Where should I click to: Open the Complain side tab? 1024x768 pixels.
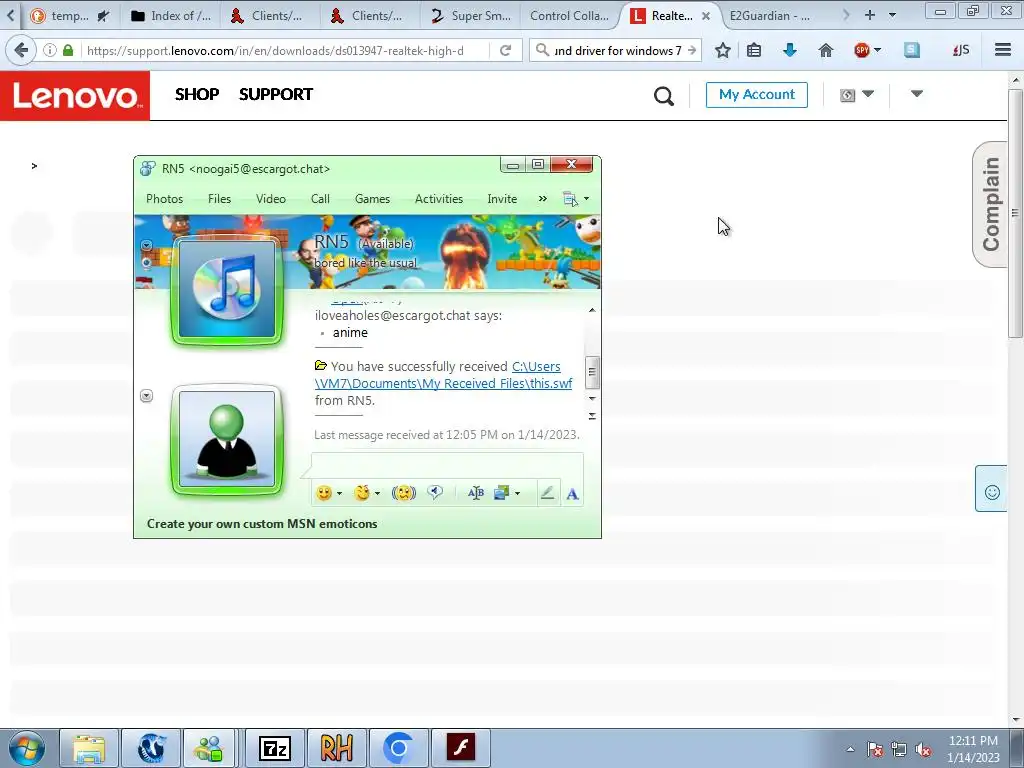tap(990, 204)
